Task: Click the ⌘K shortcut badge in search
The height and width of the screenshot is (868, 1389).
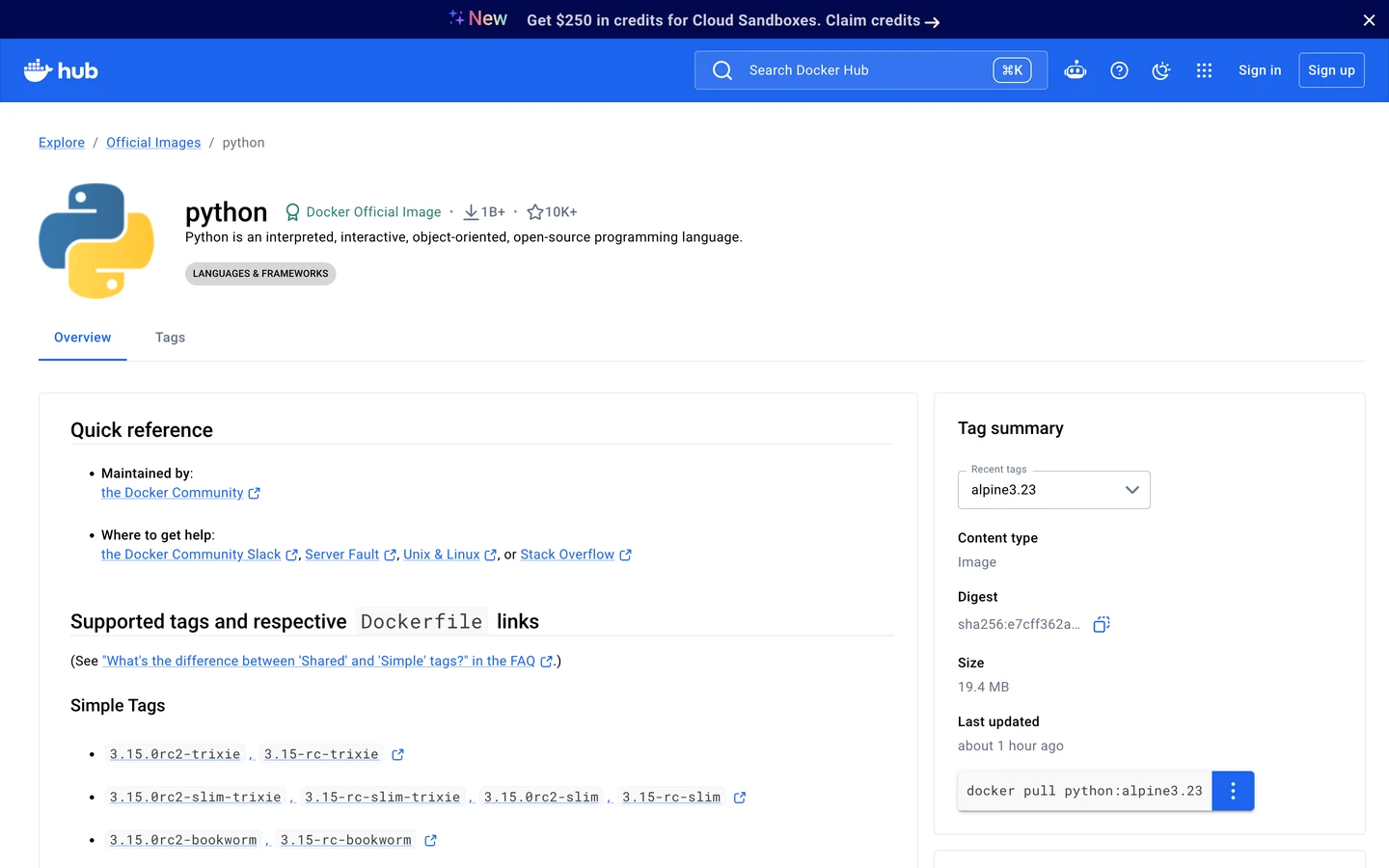Action: (x=1012, y=70)
